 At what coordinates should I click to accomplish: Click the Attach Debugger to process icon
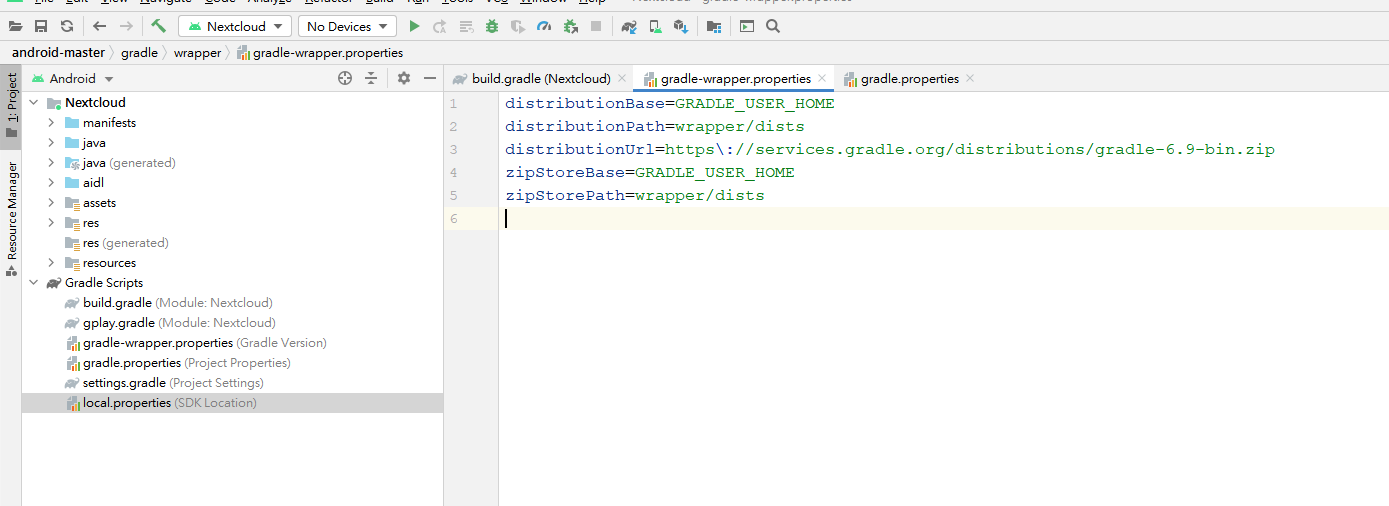click(x=570, y=27)
